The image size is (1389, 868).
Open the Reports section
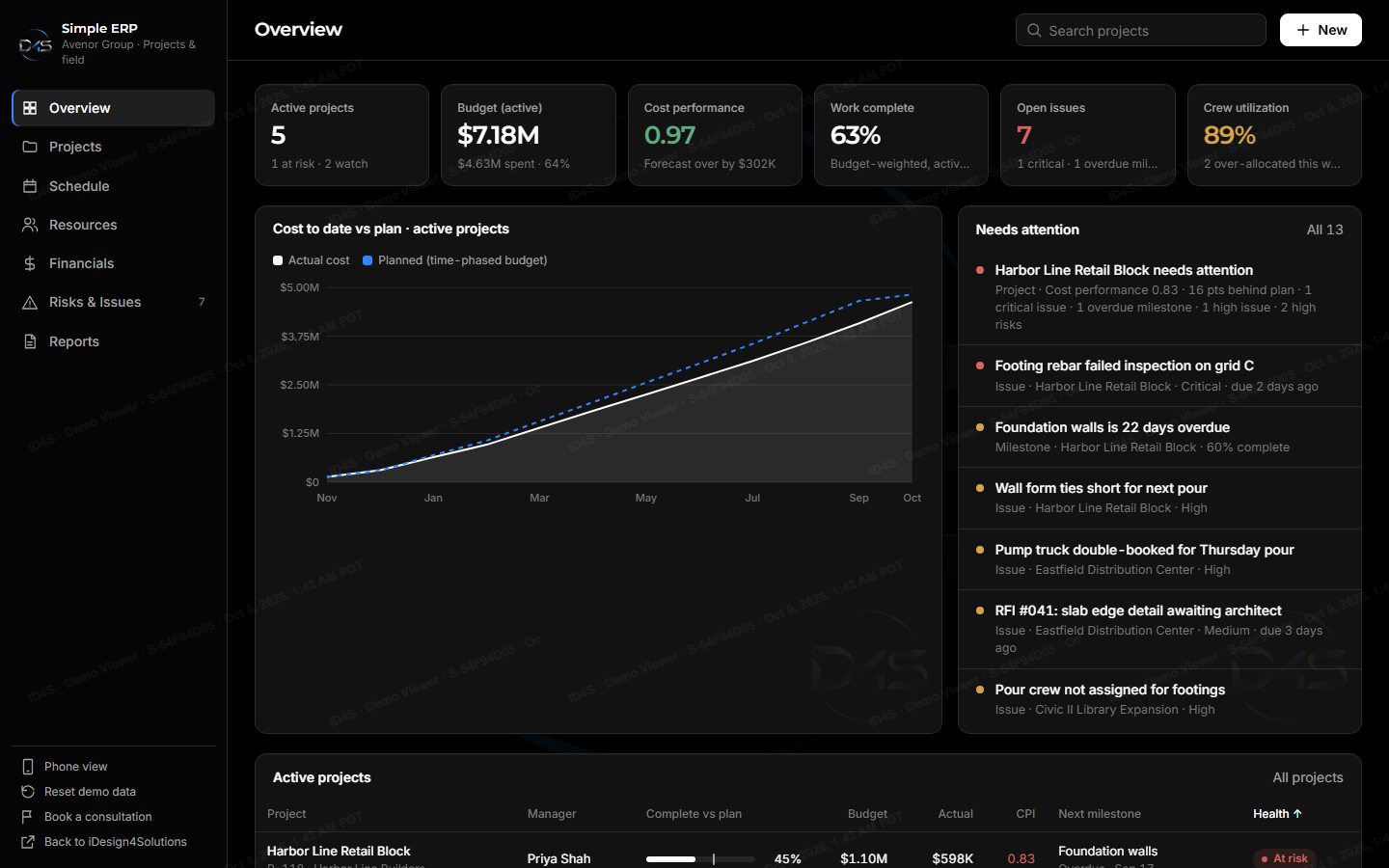[x=113, y=341]
